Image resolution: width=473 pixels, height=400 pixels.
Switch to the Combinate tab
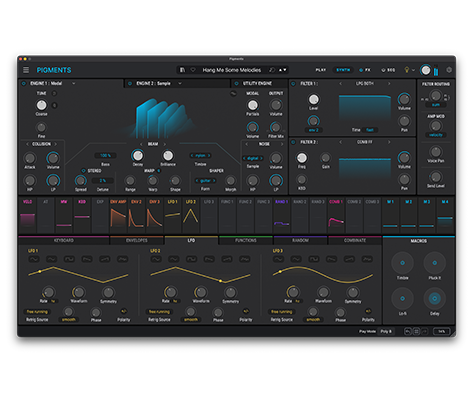355,240
